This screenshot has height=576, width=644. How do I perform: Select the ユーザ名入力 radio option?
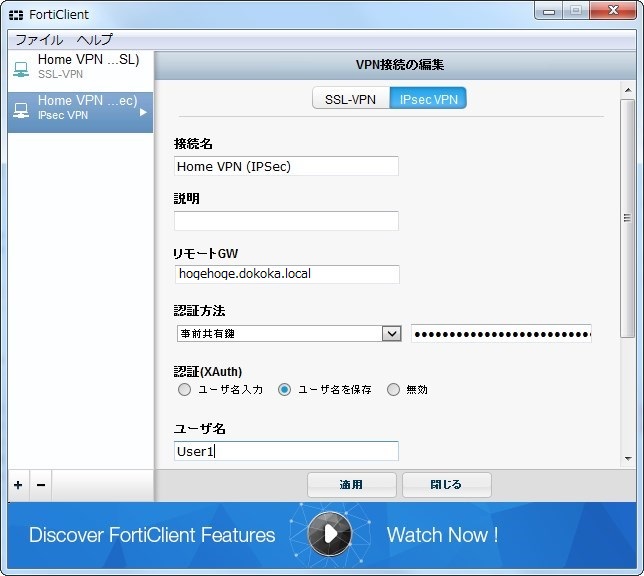184,389
